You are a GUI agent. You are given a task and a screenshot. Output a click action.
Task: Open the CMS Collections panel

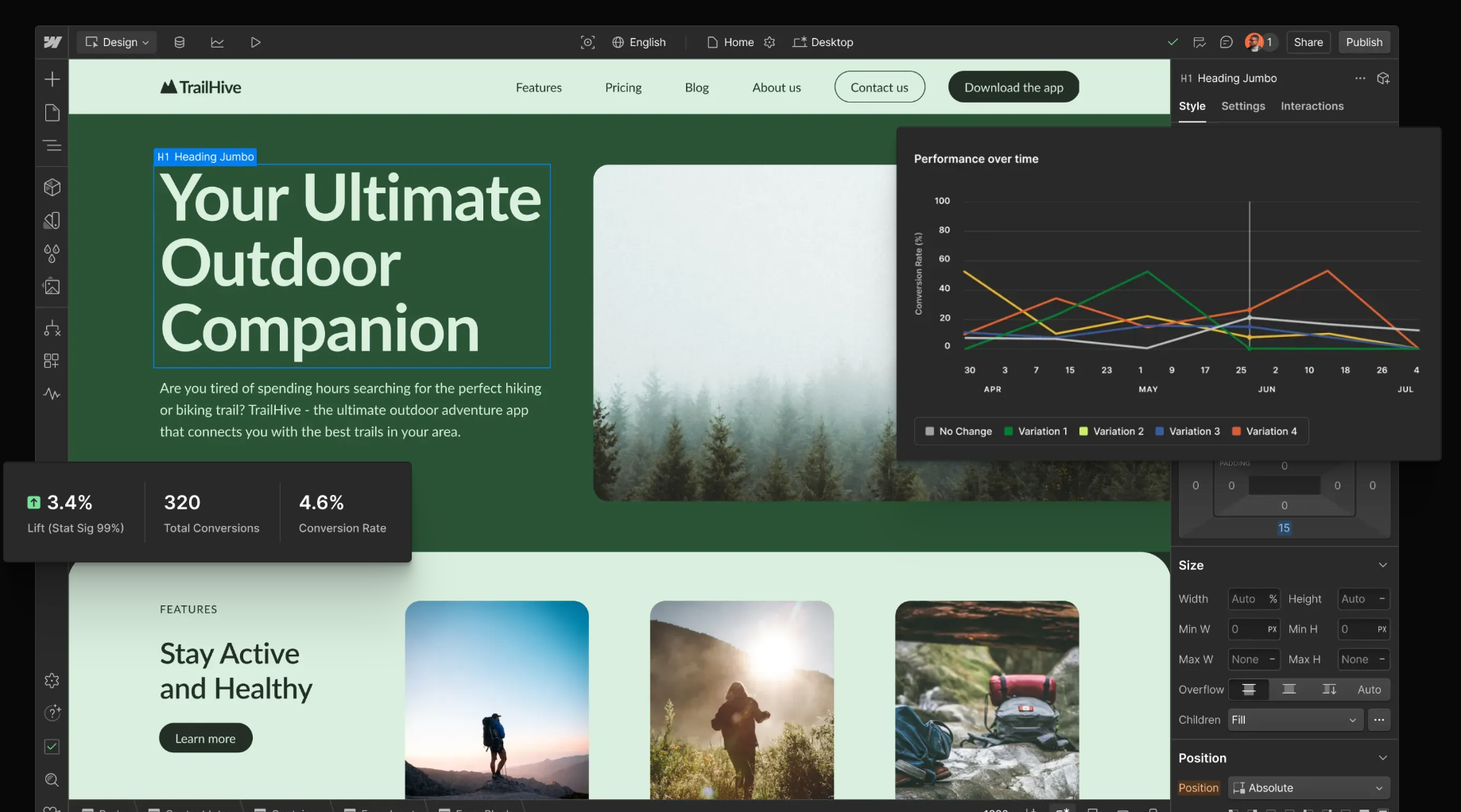pyautogui.click(x=180, y=42)
